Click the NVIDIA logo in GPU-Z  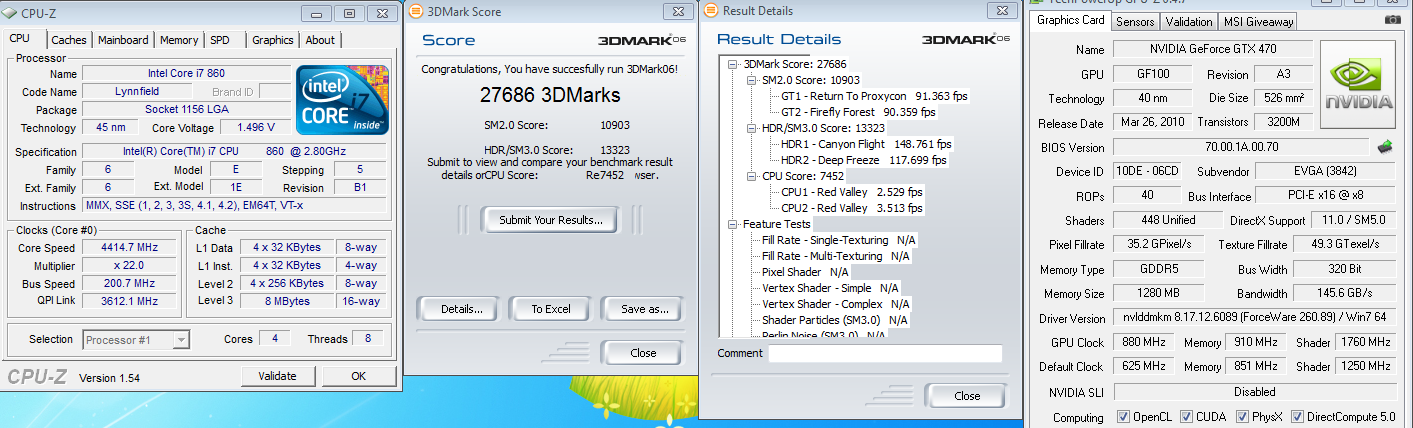pyautogui.click(x=1358, y=87)
